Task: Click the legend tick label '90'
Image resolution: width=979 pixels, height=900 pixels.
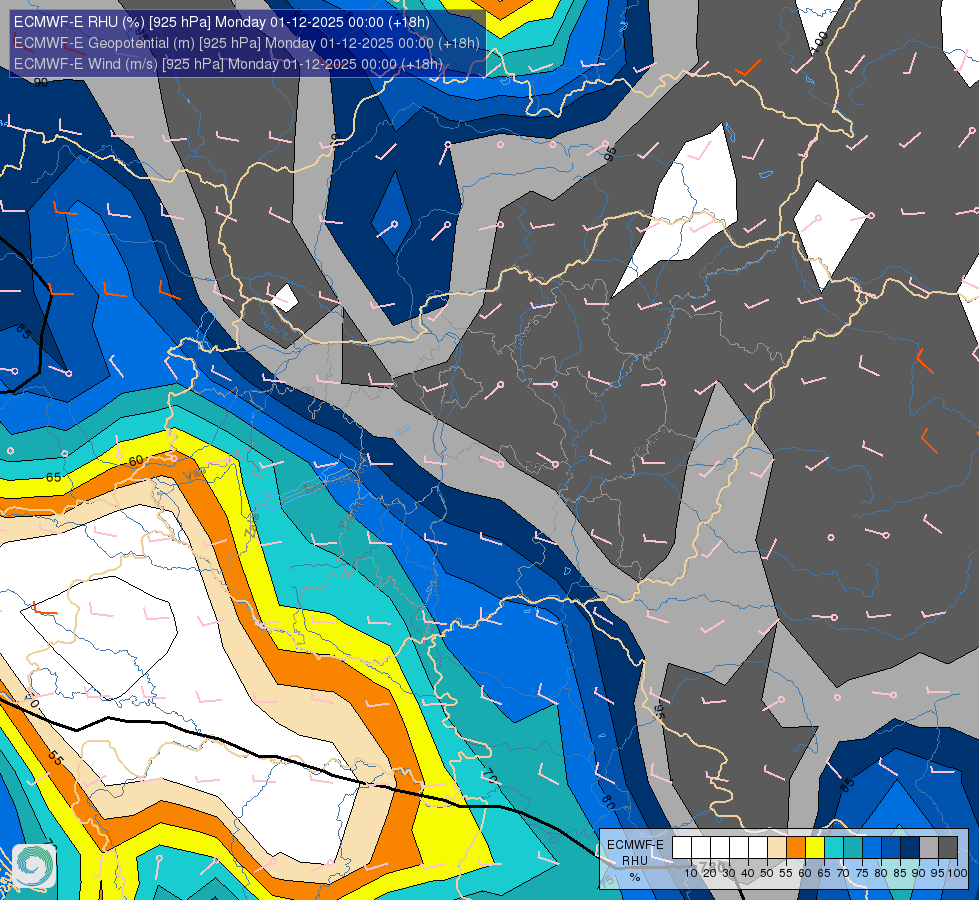Action: click(x=918, y=873)
